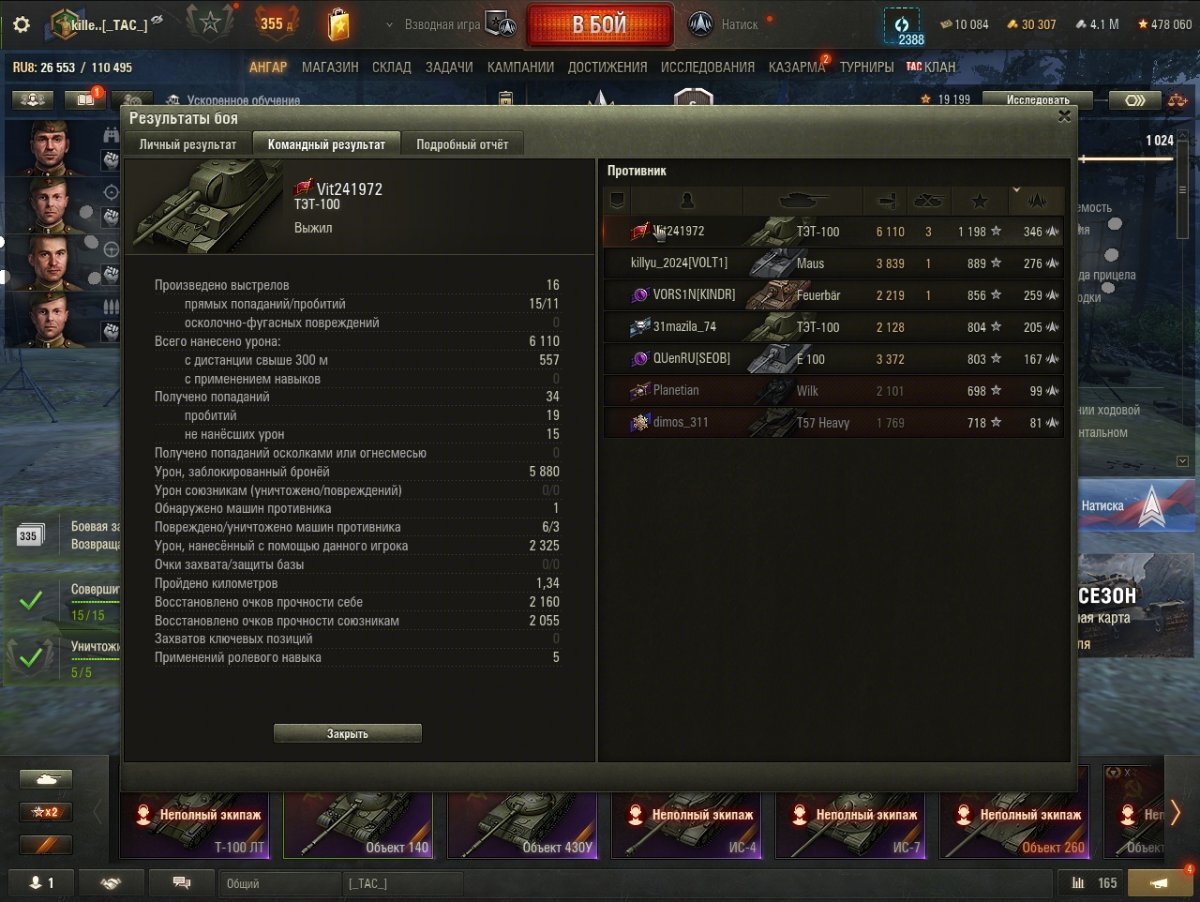Open the Подробный отчёт tab
Viewport: 1200px width, 902px height.
(462, 144)
